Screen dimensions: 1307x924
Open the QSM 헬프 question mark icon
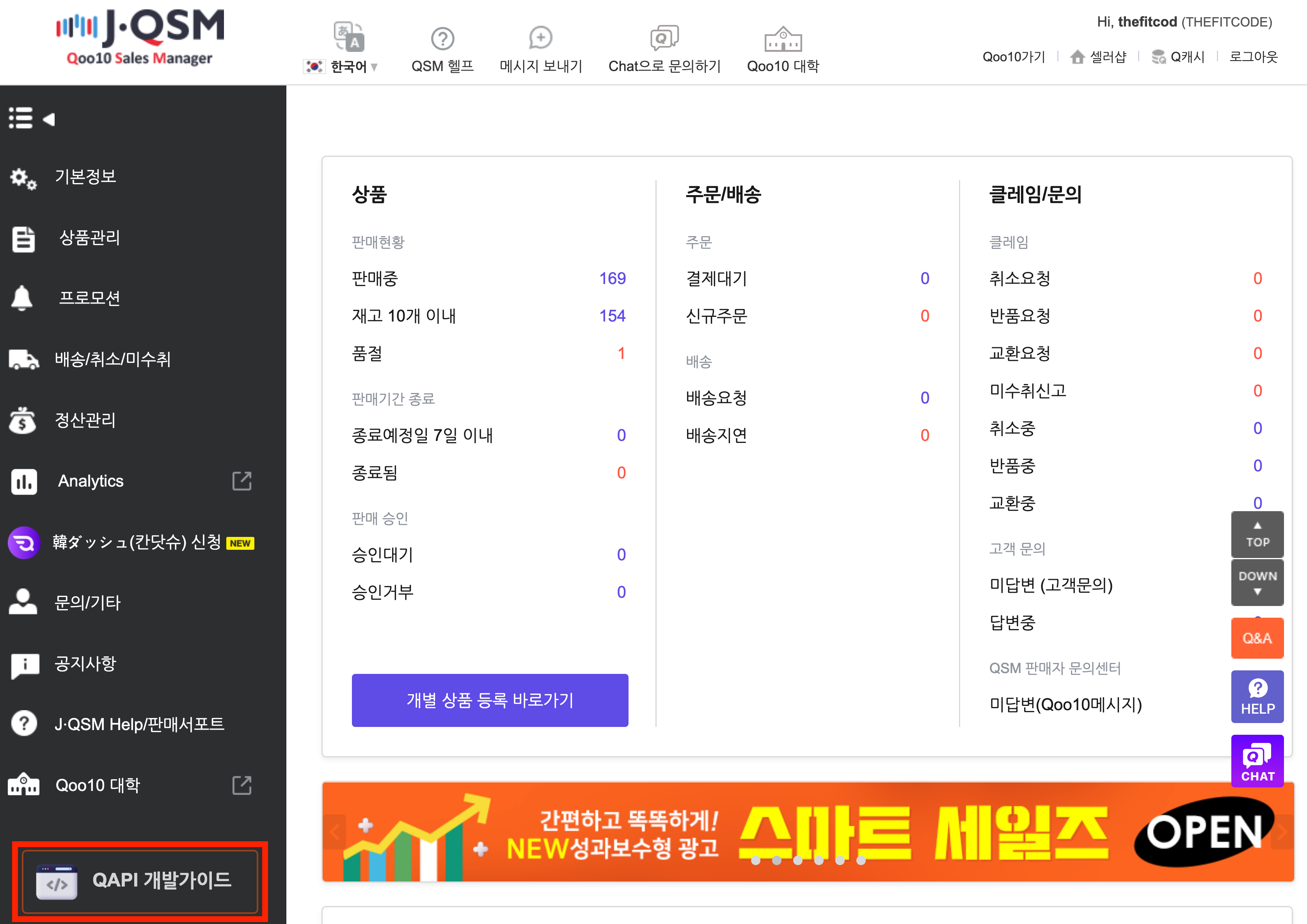click(442, 39)
